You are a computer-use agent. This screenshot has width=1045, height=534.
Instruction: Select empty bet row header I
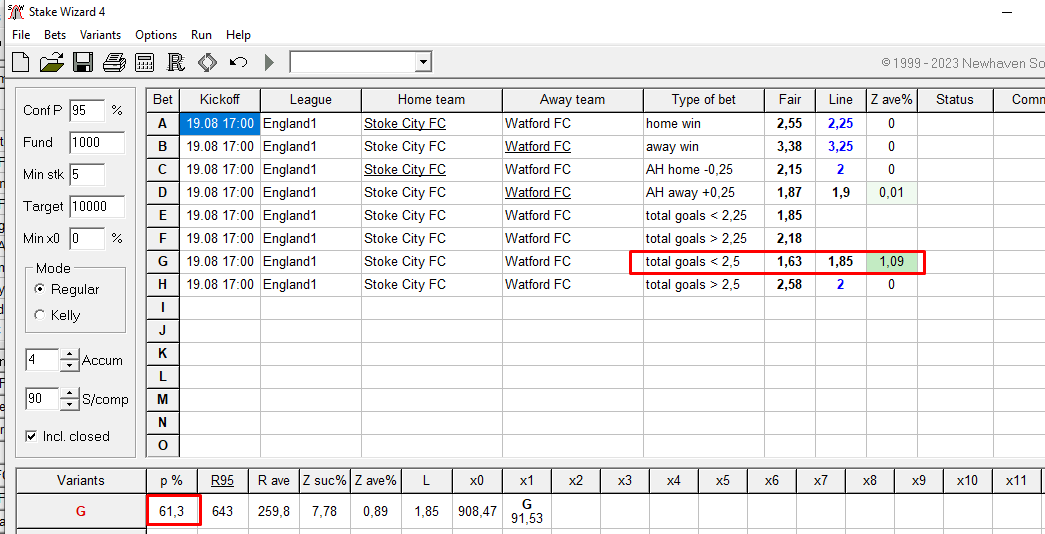tap(163, 307)
